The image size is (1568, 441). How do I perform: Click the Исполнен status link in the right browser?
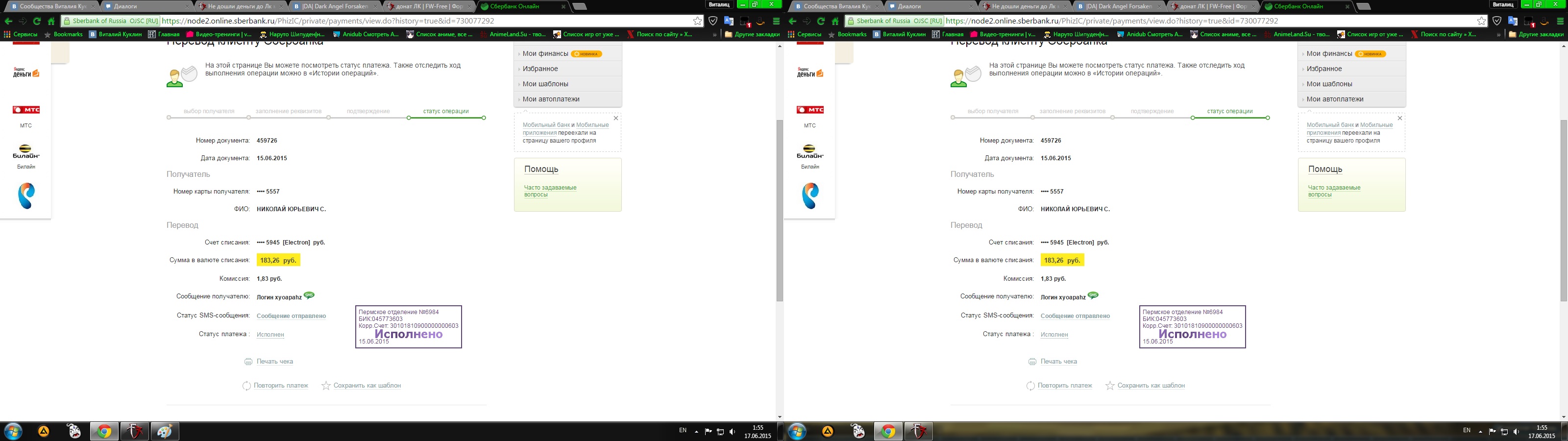pos(1053,334)
